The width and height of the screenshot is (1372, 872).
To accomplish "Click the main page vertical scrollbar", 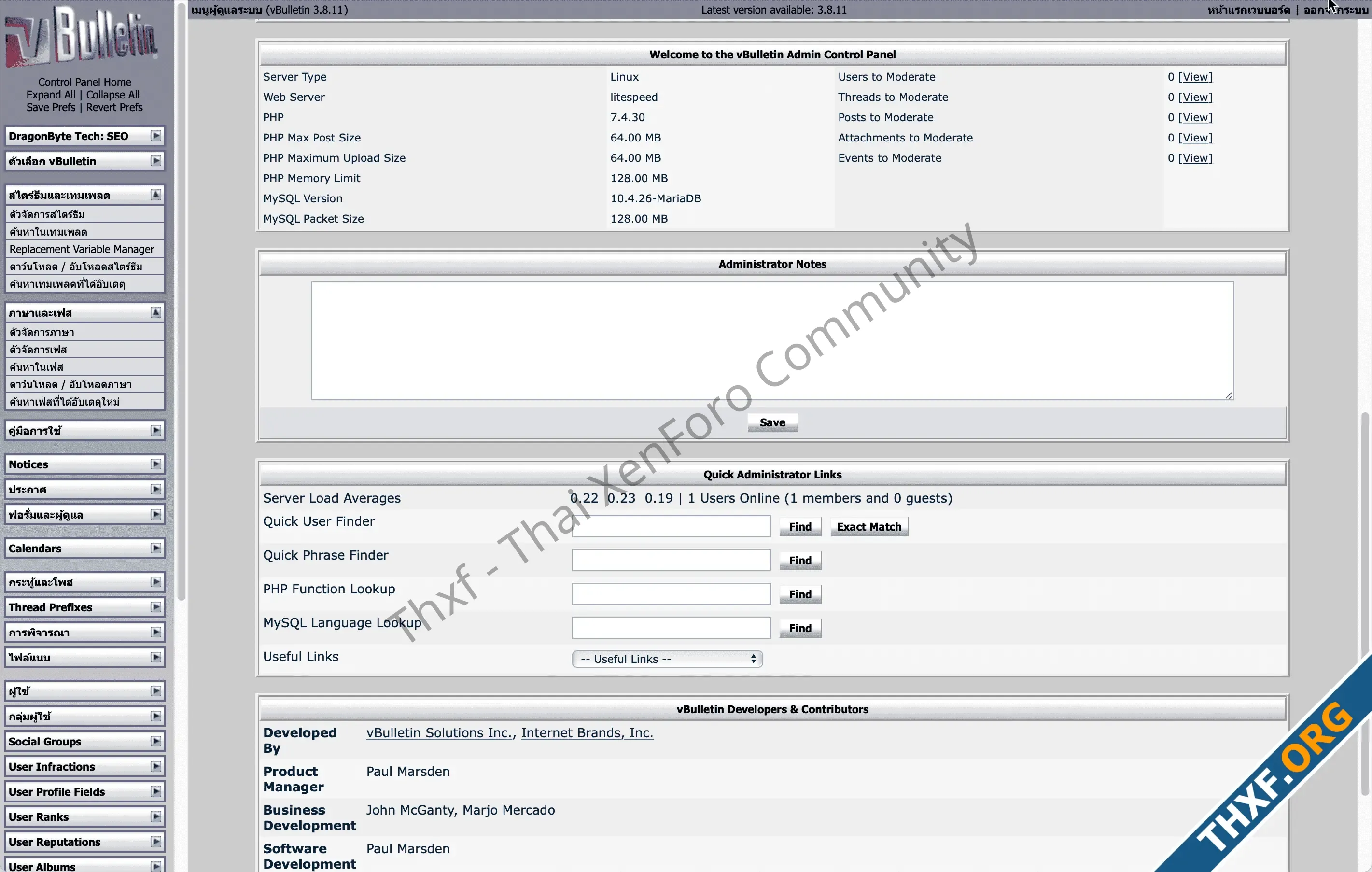I will [1365, 604].
